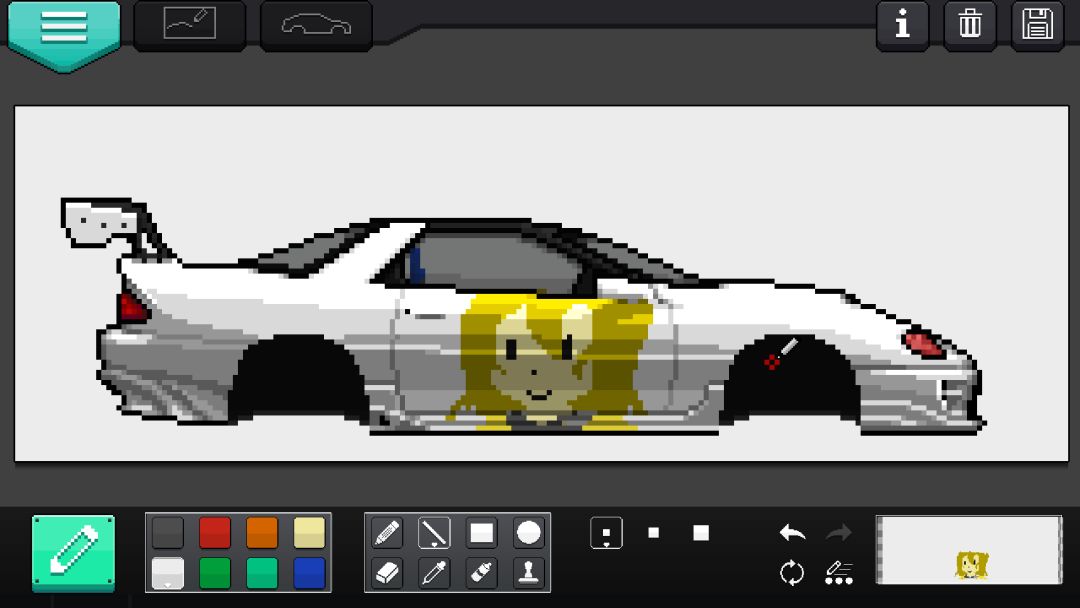Select the line tool

click(x=434, y=533)
